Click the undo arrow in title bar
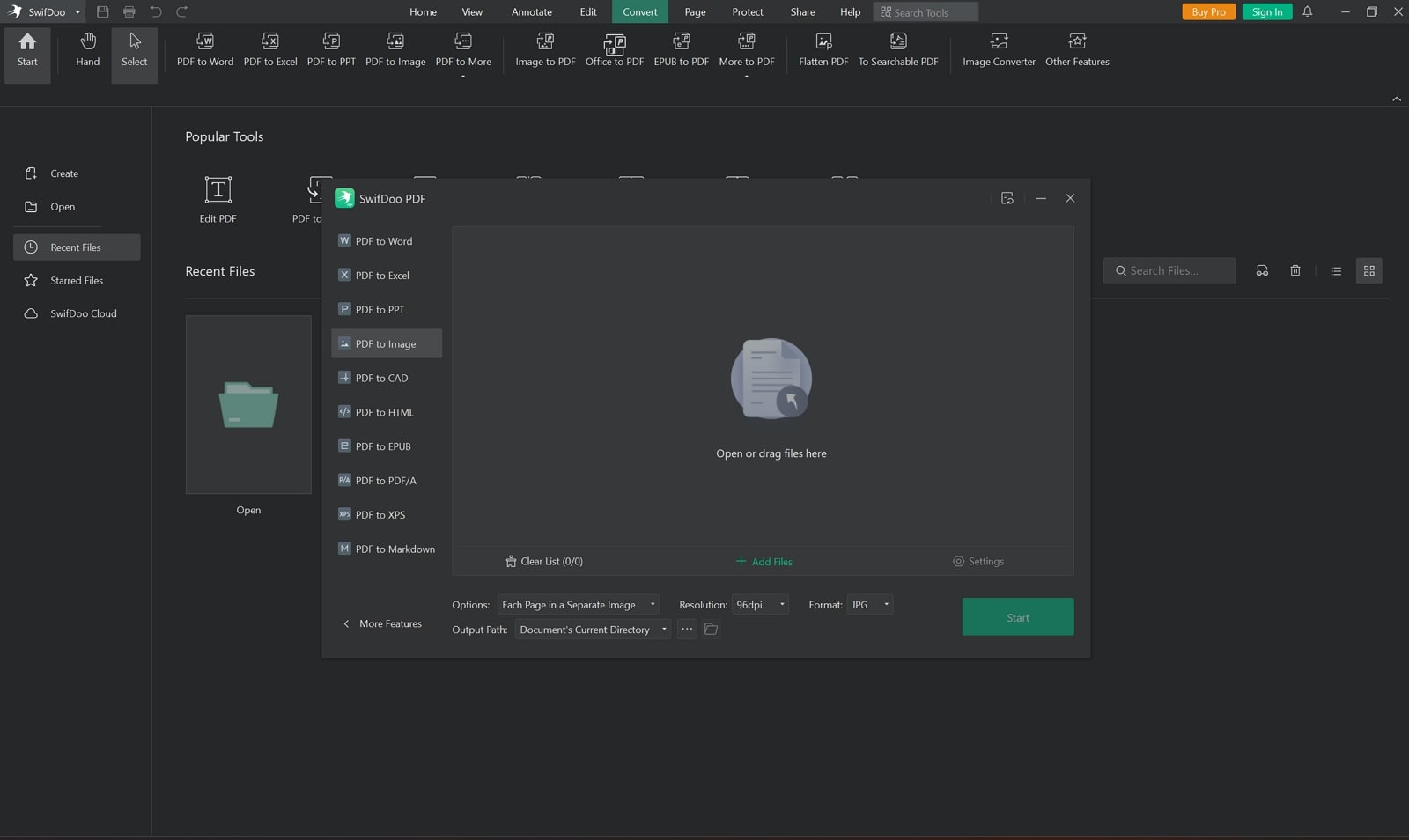 [x=156, y=11]
